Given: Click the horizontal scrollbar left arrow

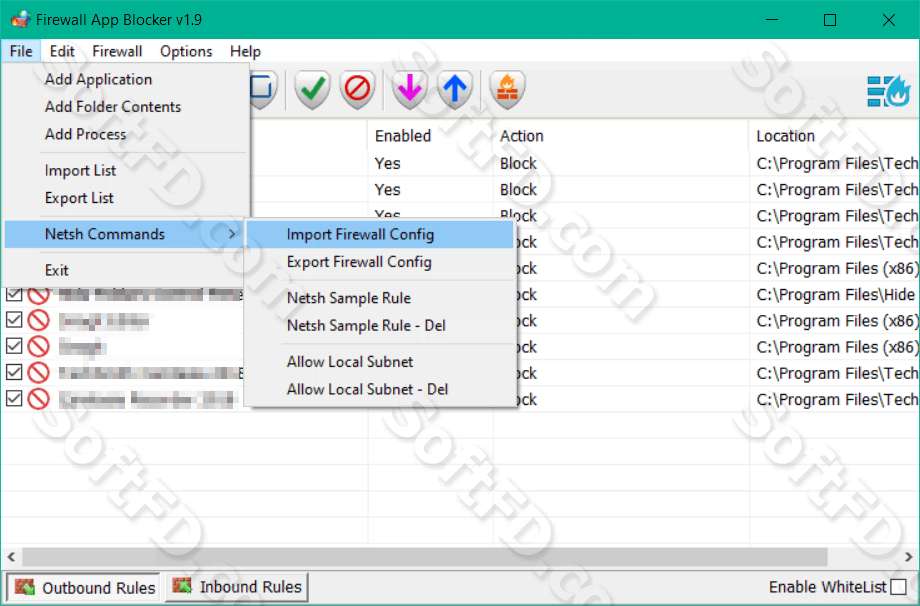Looking at the screenshot, I should pyautogui.click(x=11, y=556).
